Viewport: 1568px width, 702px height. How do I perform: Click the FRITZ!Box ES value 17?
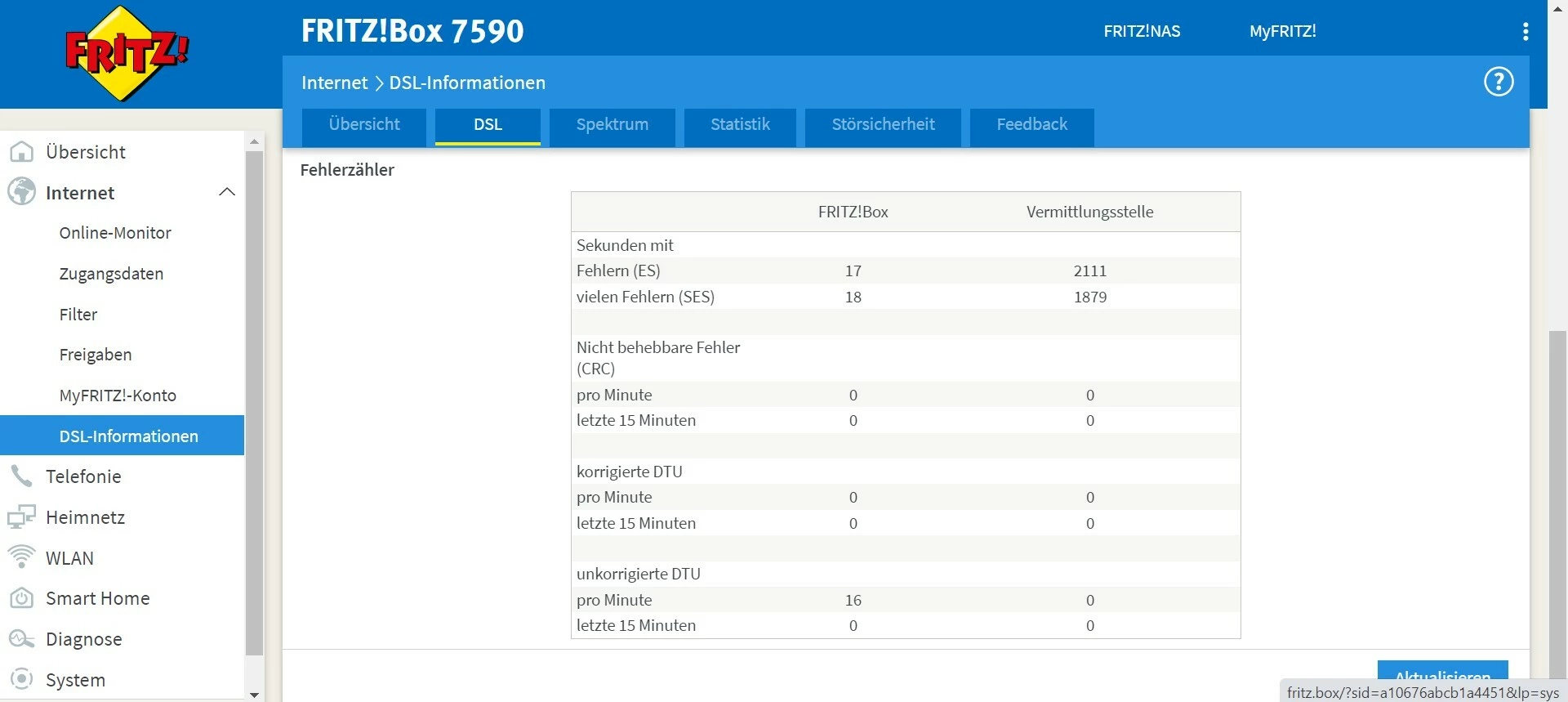coord(853,271)
